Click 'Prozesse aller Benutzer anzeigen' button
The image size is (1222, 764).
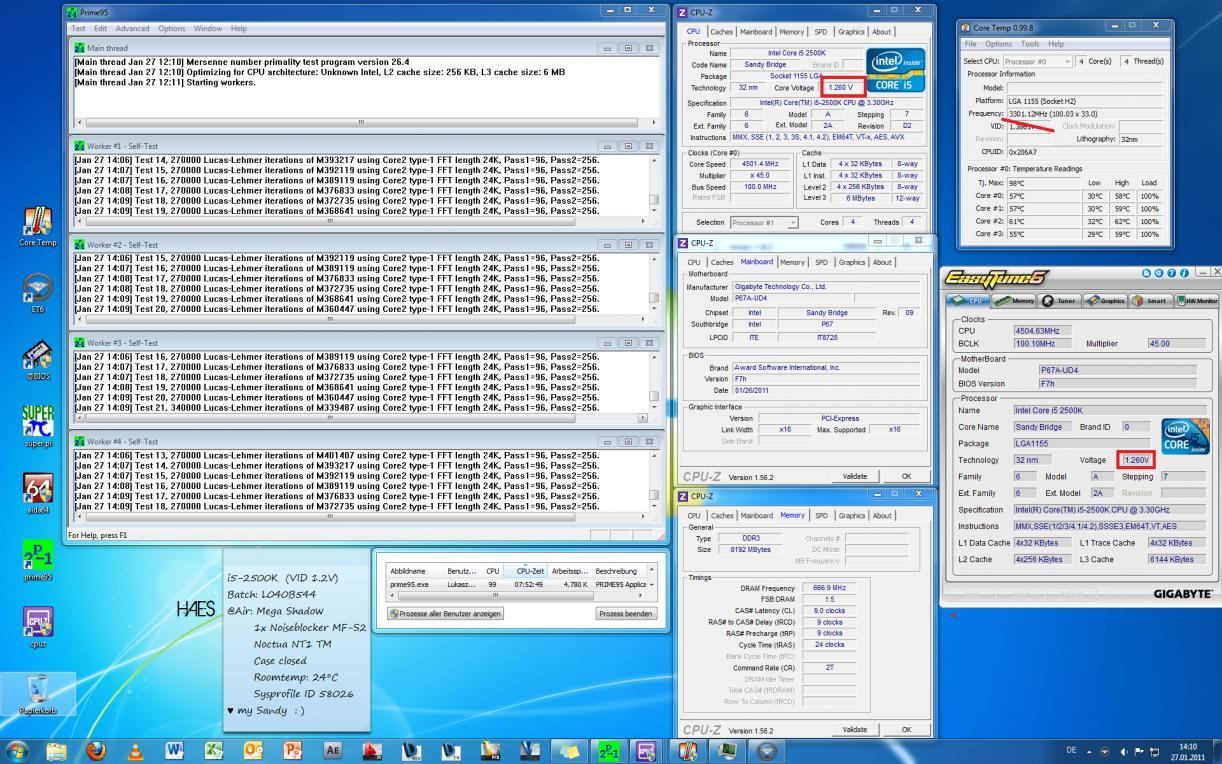coord(445,614)
